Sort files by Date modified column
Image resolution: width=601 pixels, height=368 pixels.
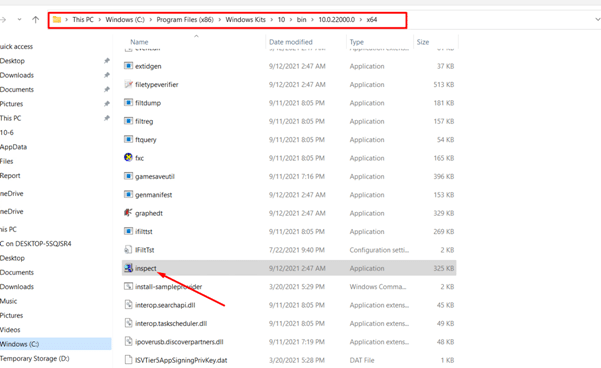click(291, 42)
